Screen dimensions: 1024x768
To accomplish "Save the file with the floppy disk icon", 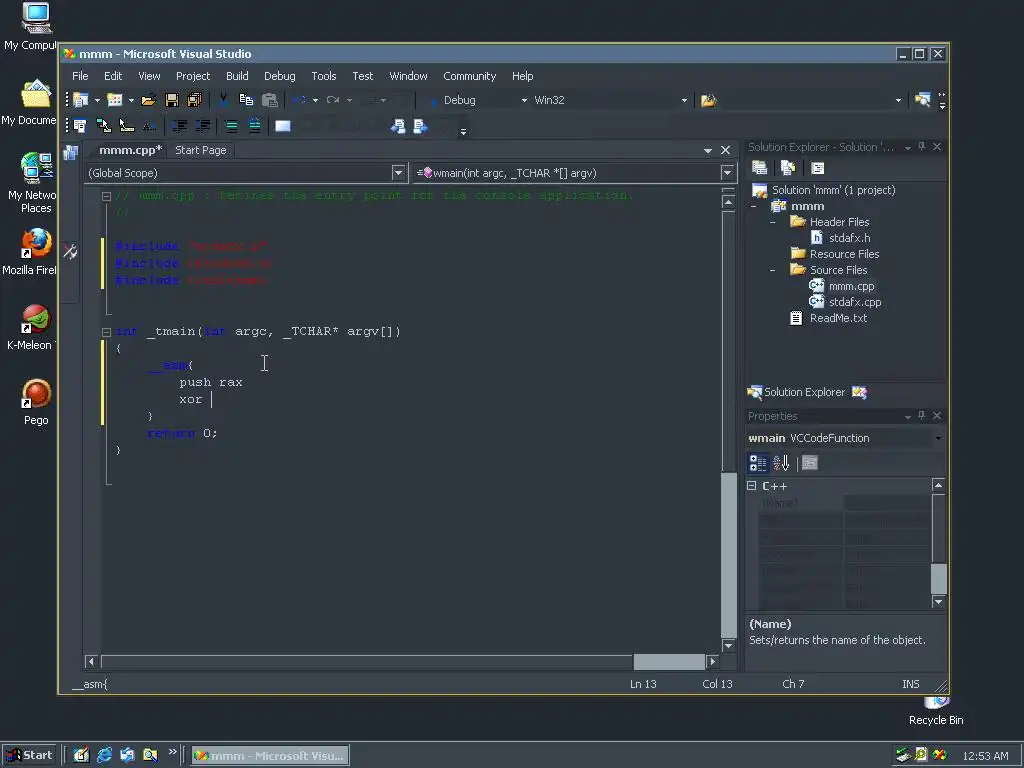I will [172, 100].
